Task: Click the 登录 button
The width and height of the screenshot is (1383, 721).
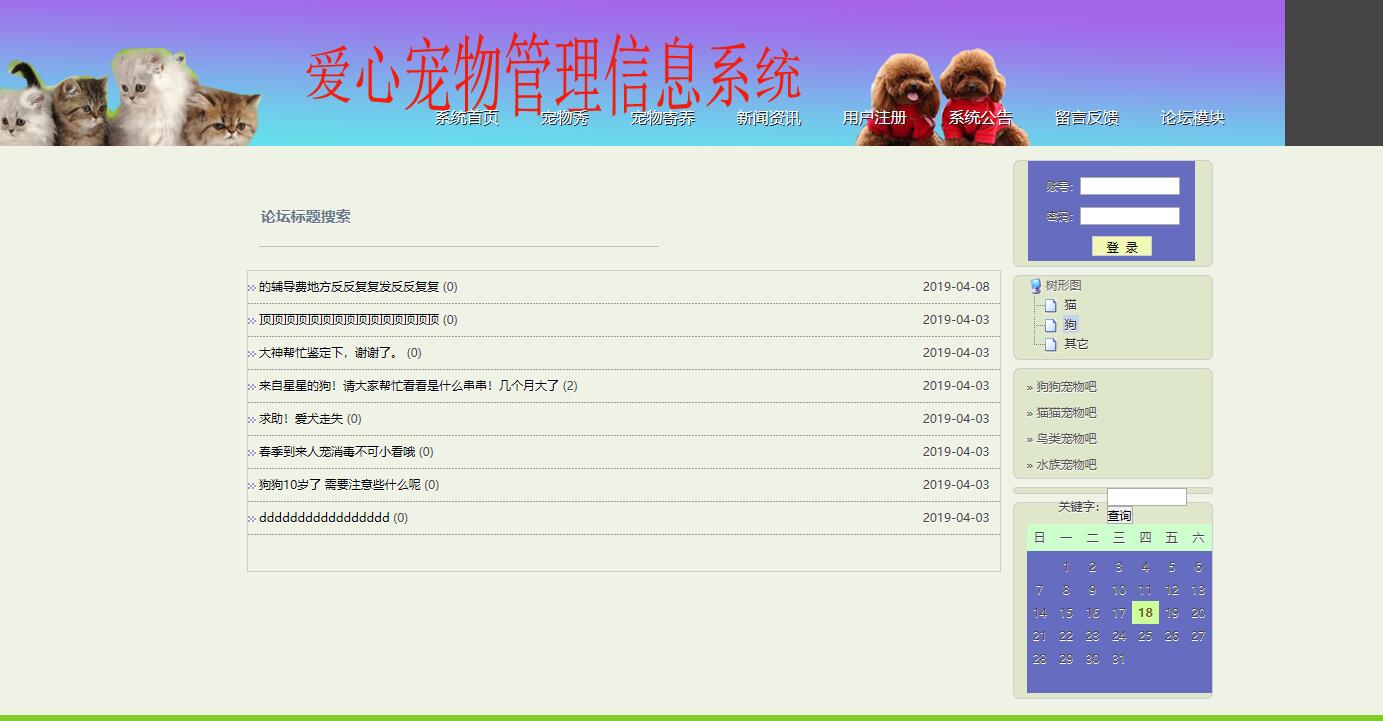Action: click(x=1122, y=247)
